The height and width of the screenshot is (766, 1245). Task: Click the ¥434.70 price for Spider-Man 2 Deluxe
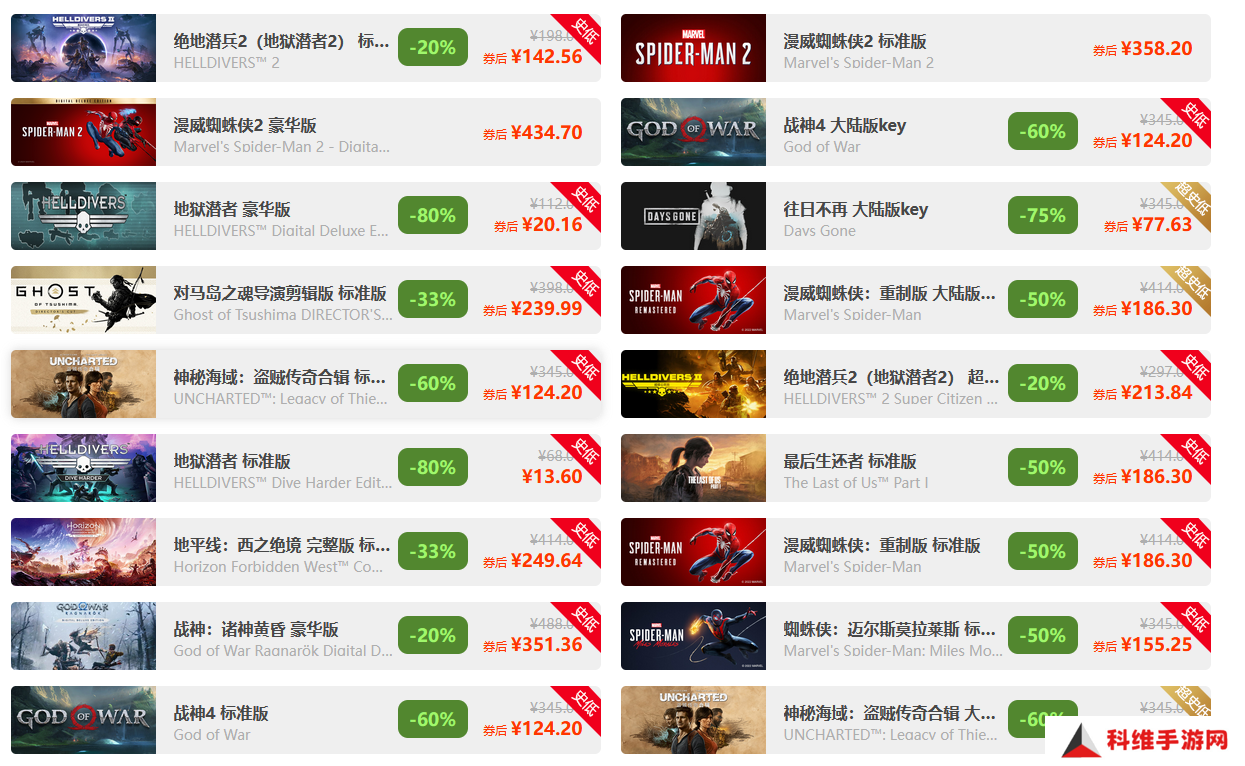coord(546,132)
